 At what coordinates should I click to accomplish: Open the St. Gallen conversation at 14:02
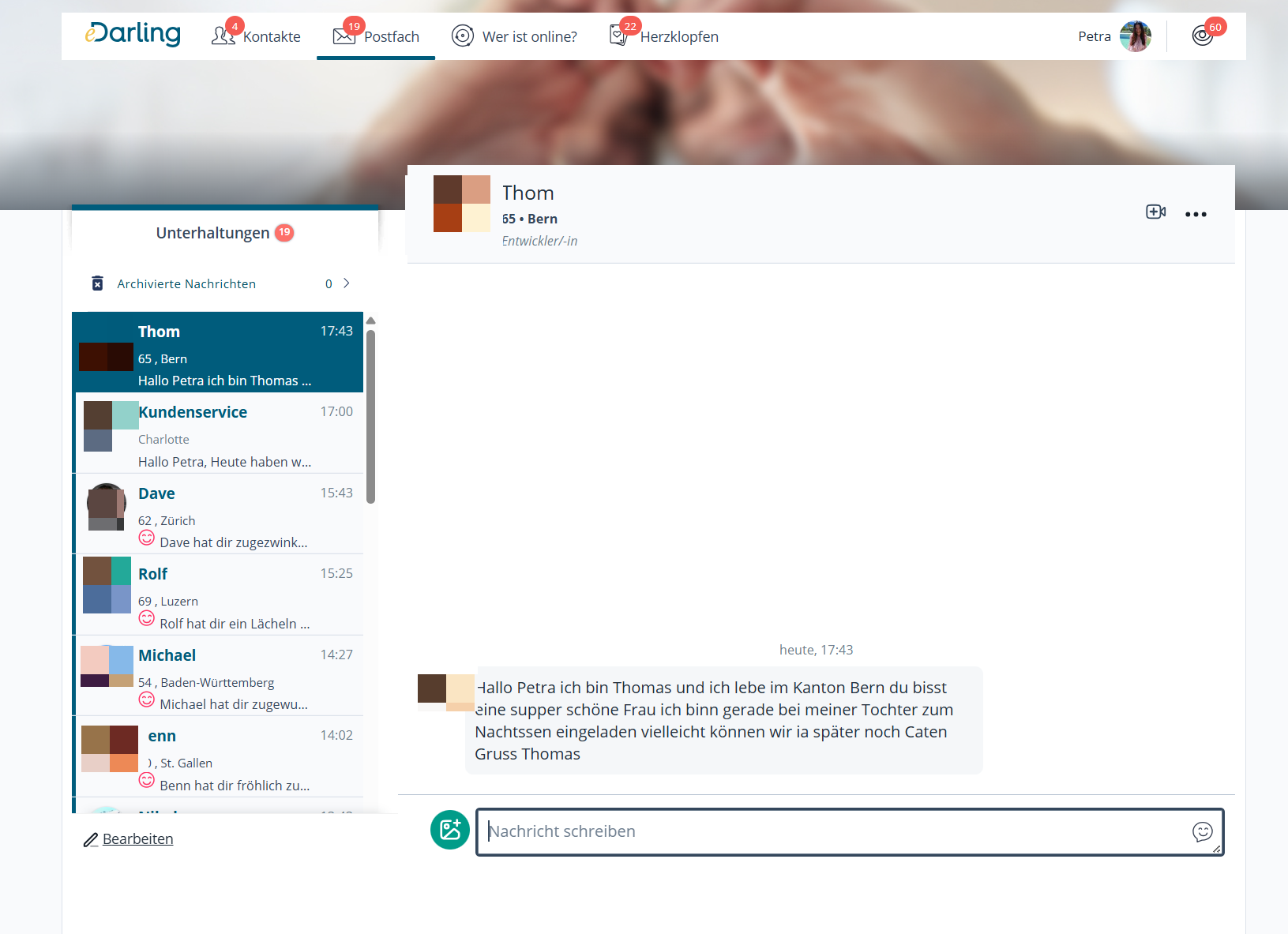[x=218, y=756]
